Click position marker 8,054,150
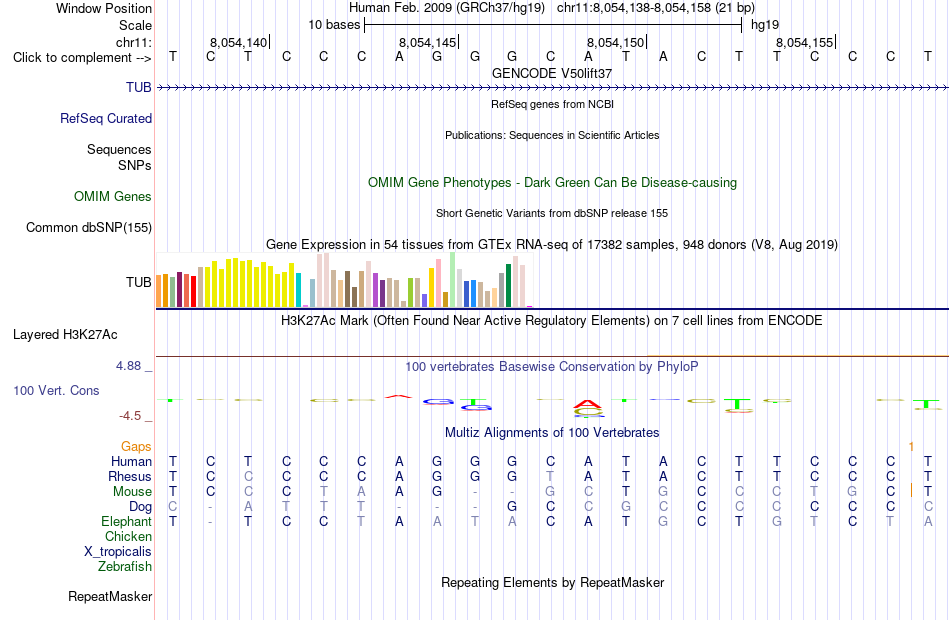 (x=616, y=42)
